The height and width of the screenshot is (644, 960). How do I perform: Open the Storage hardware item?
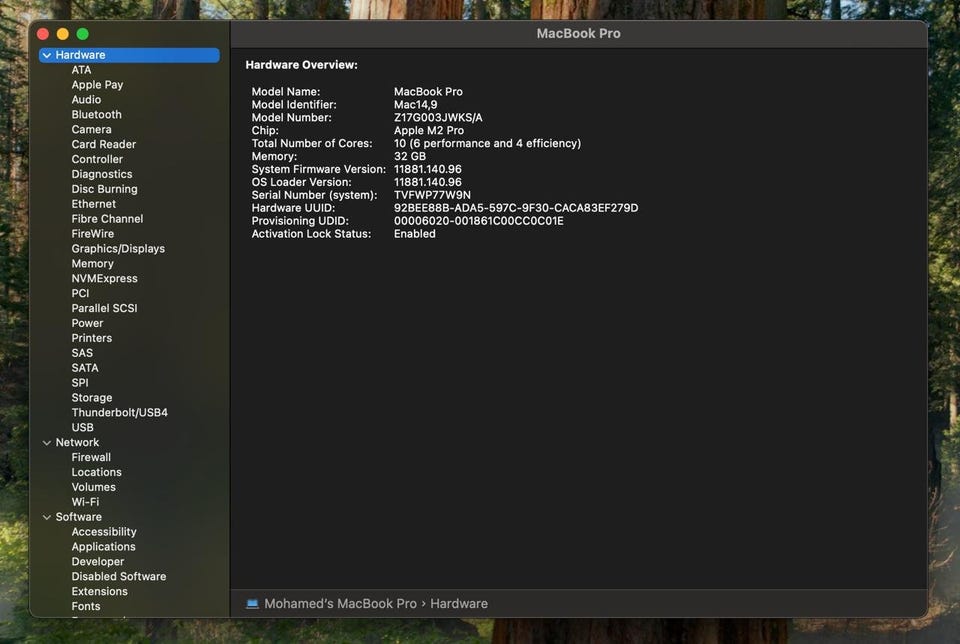tap(92, 398)
